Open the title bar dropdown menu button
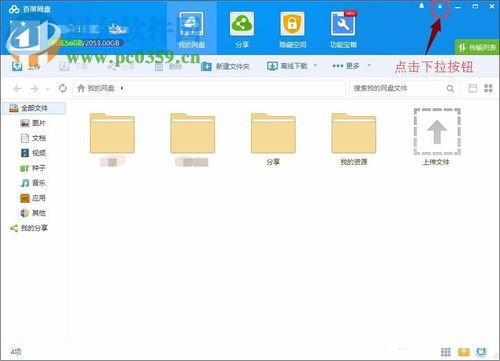 click(440, 6)
